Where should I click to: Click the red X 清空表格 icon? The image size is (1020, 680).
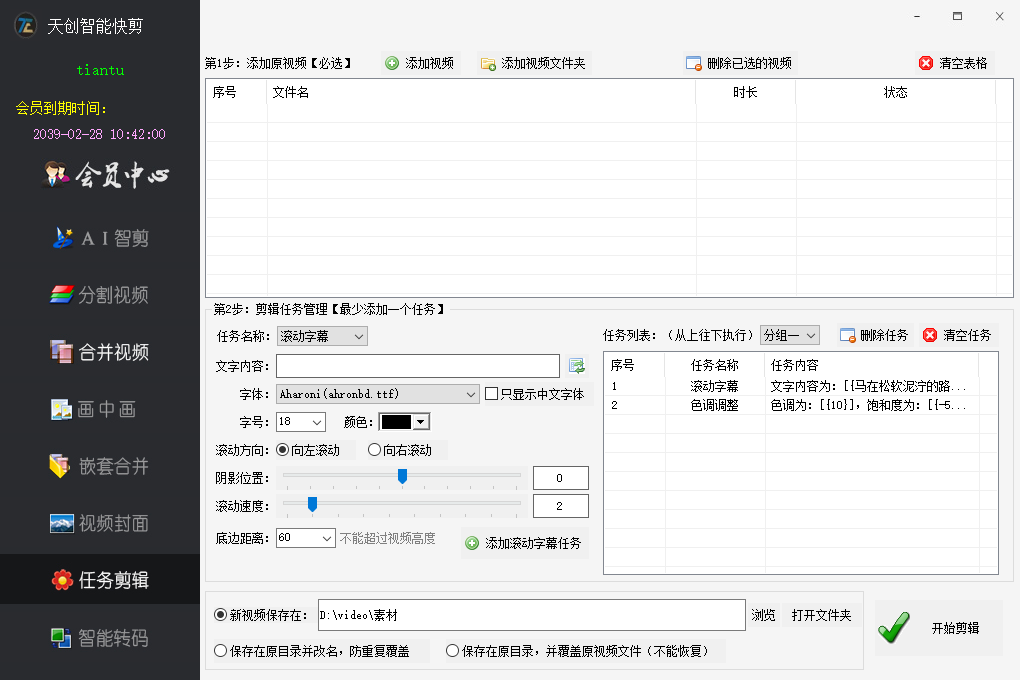pyautogui.click(x=926, y=63)
